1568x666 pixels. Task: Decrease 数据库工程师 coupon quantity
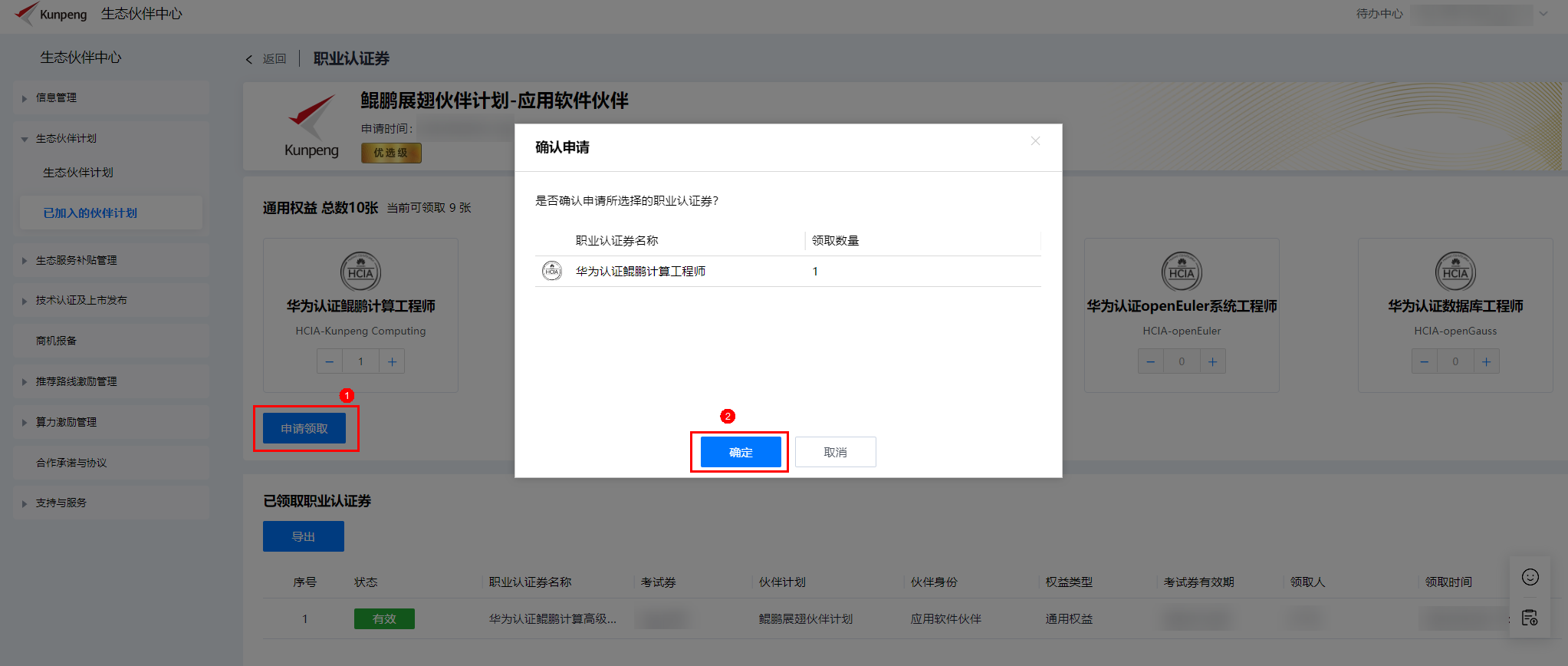click(x=1424, y=361)
